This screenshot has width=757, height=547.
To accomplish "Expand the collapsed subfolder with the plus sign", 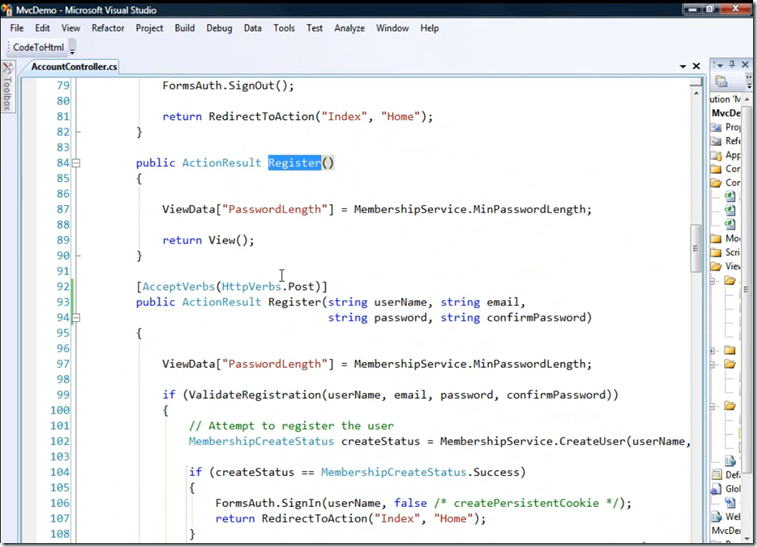I will (713, 351).
